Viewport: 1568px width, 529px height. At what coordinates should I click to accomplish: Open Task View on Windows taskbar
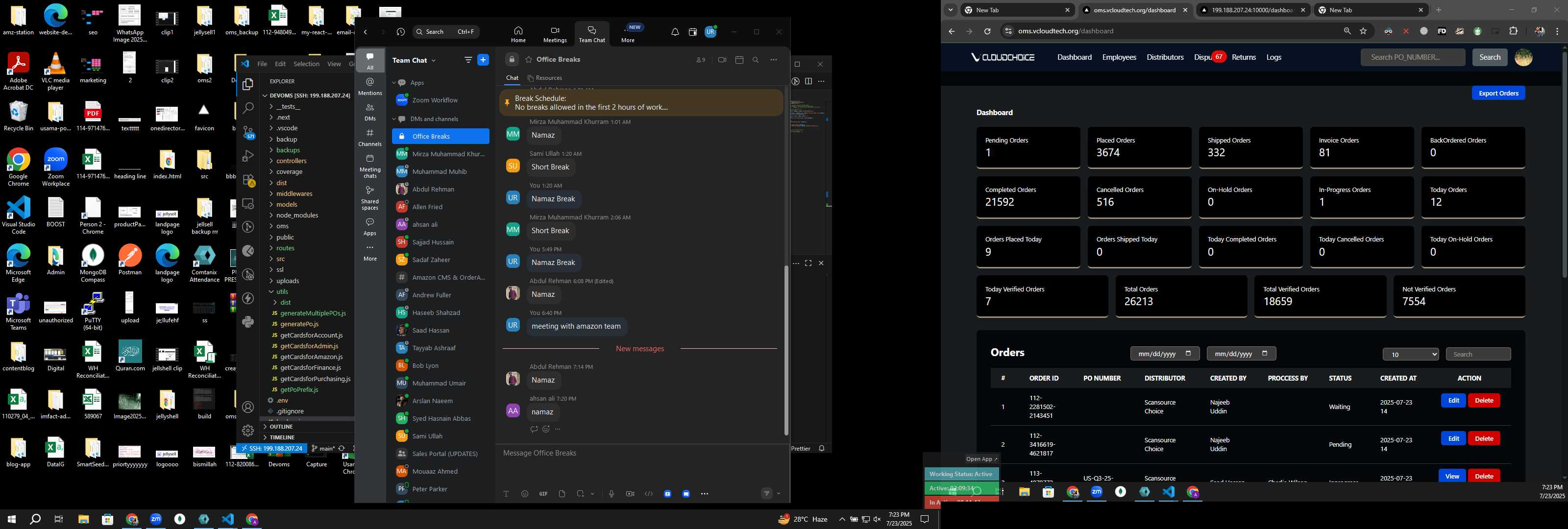coord(59,519)
